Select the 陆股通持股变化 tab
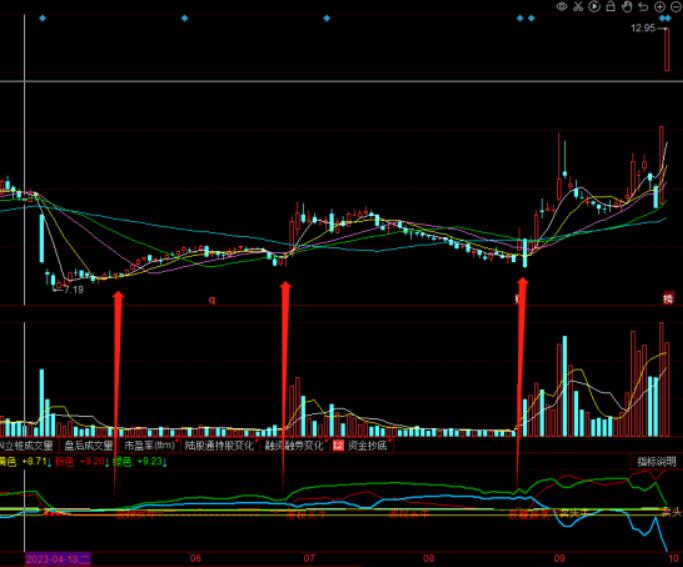This screenshot has width=683, height=567. point(218,446)
